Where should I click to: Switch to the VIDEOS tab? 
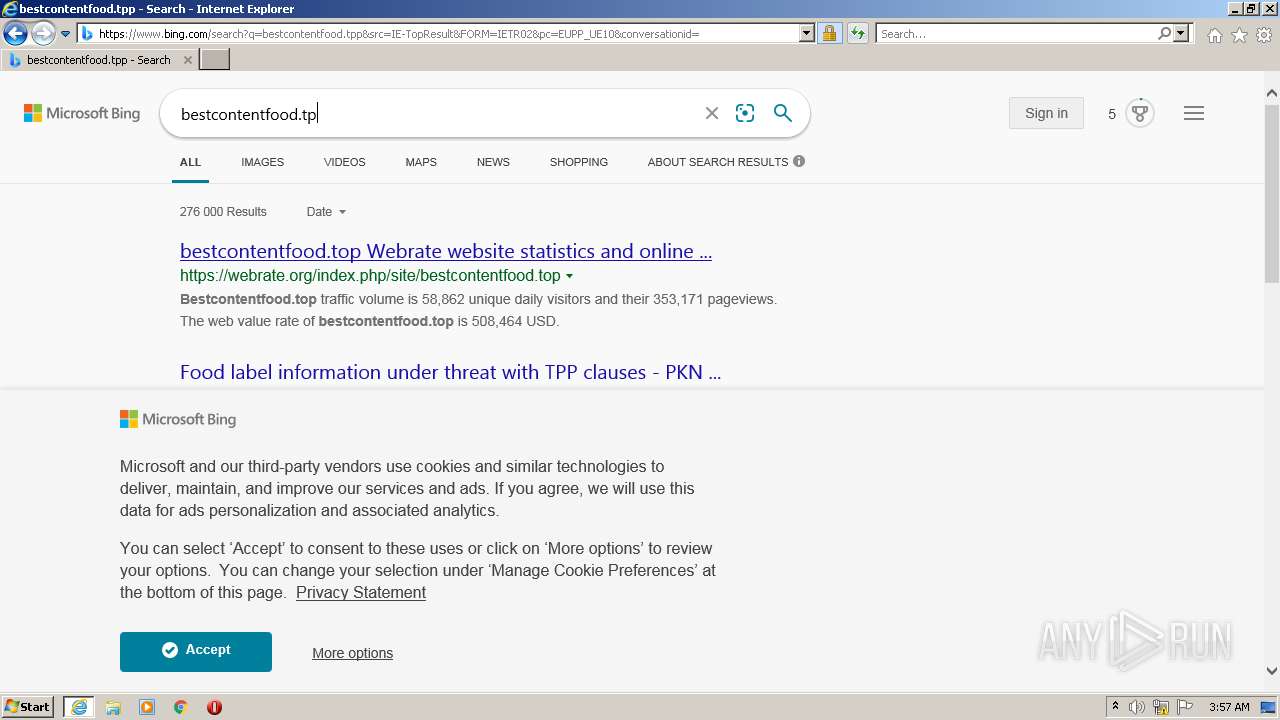coord(344,162)
